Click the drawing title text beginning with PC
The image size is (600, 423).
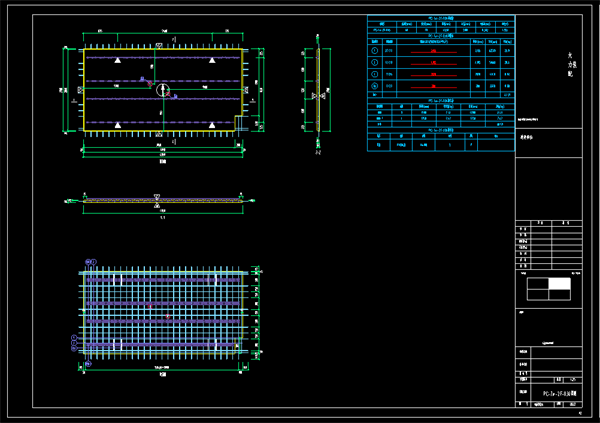(x=559, y=394)
